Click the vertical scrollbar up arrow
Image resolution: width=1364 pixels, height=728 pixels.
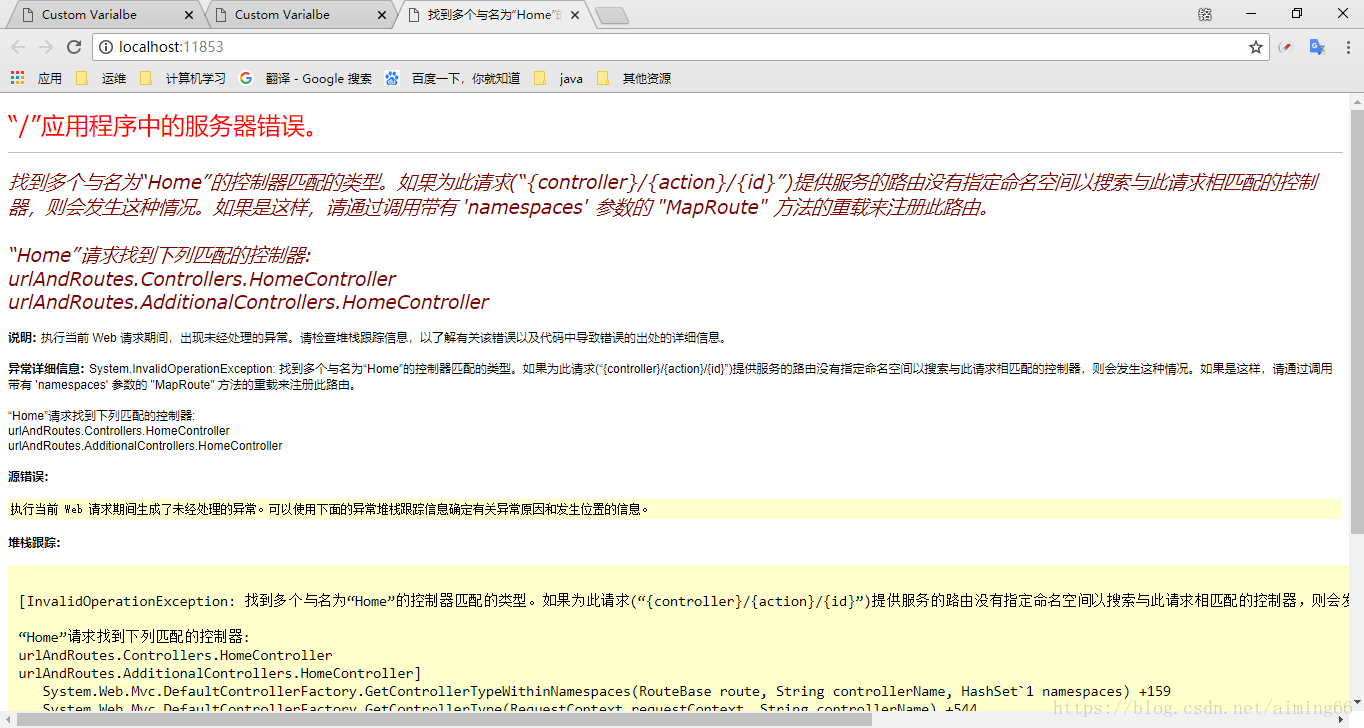(x=1356, y=102)
